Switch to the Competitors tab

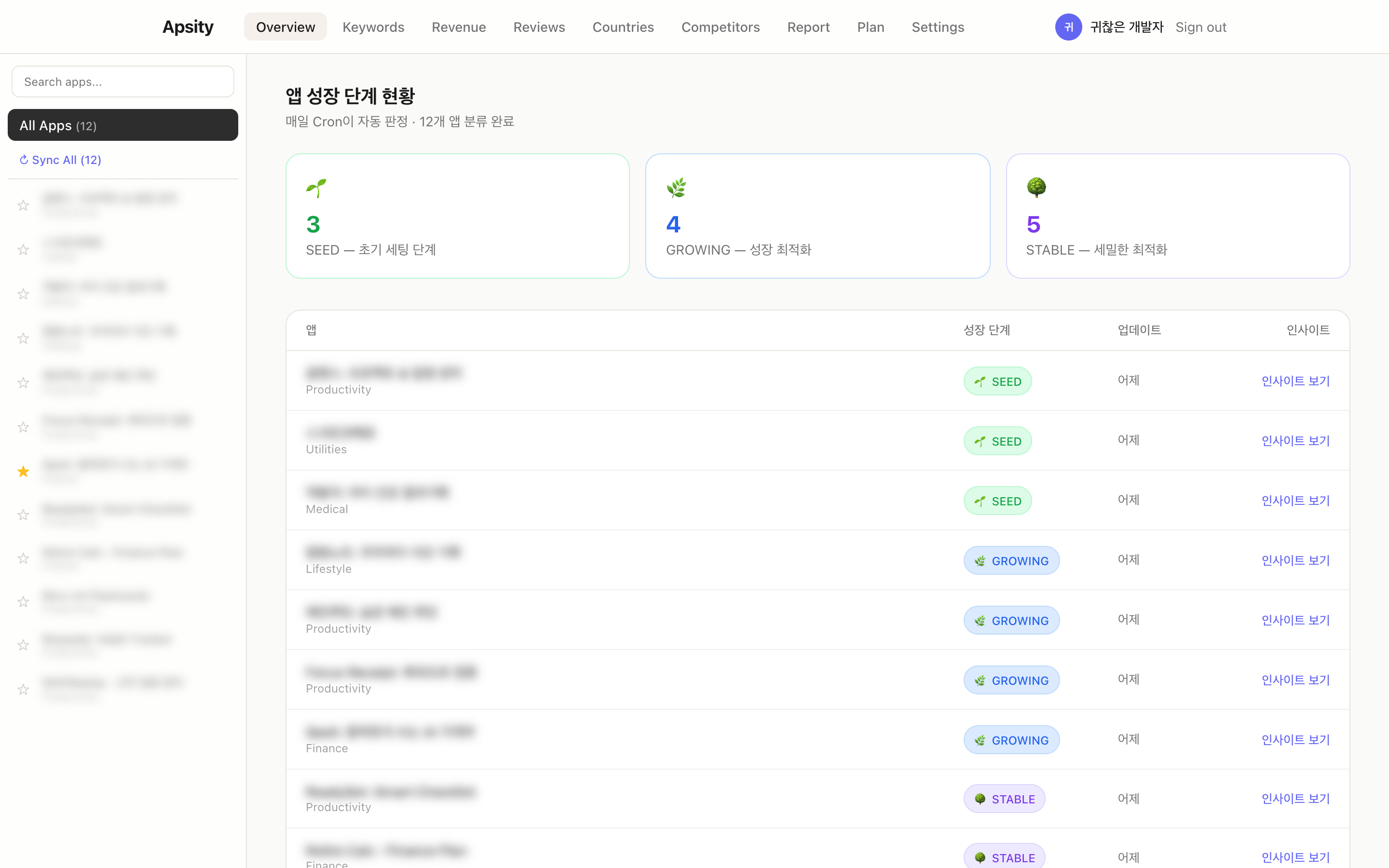[x=720, y=27]
